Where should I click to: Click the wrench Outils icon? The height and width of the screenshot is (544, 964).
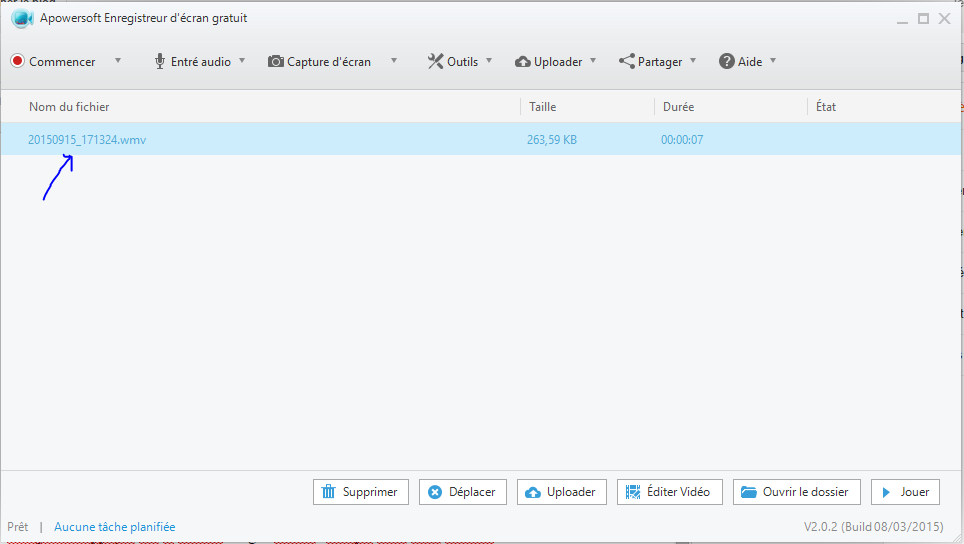[x=435, y=61]
